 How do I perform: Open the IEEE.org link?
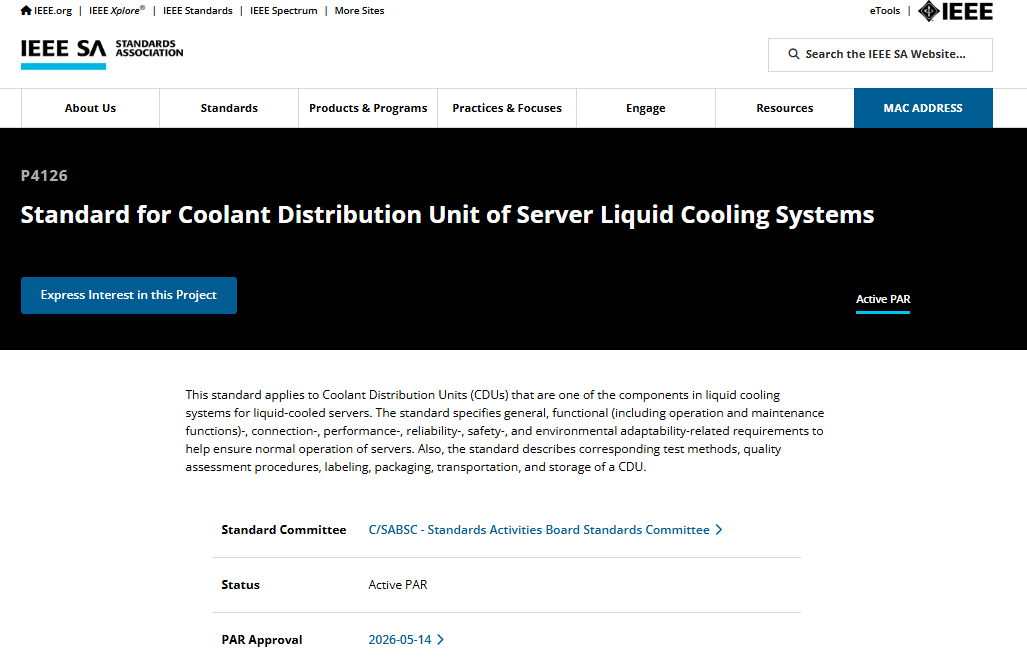coord(52,10)
